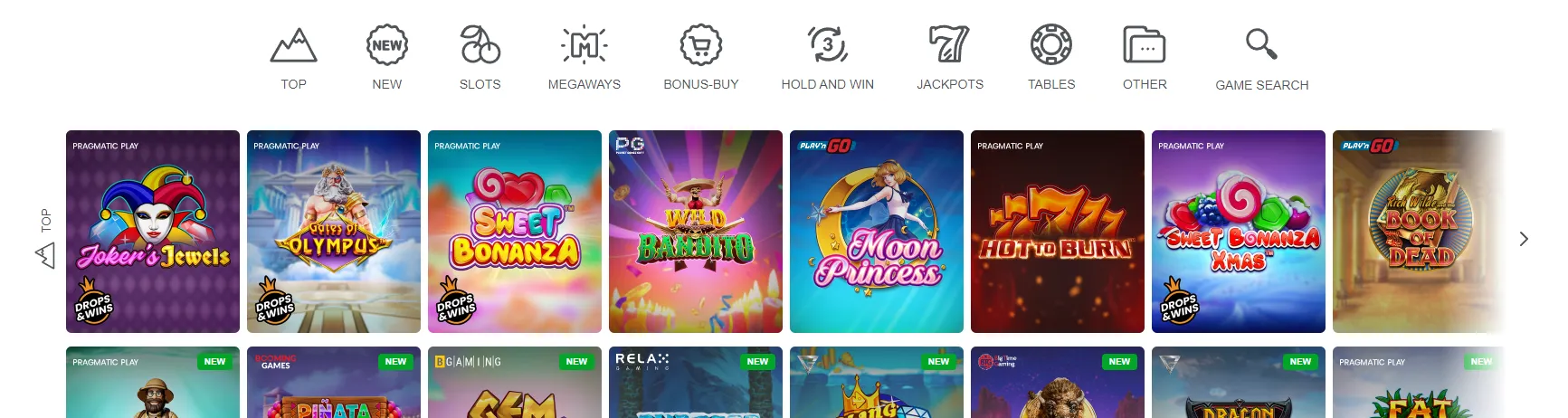Image resolution: width=1568 pixels, height=418 pixels.
Task: Open the TOP games category mountain icon
Action: point(293,45)
